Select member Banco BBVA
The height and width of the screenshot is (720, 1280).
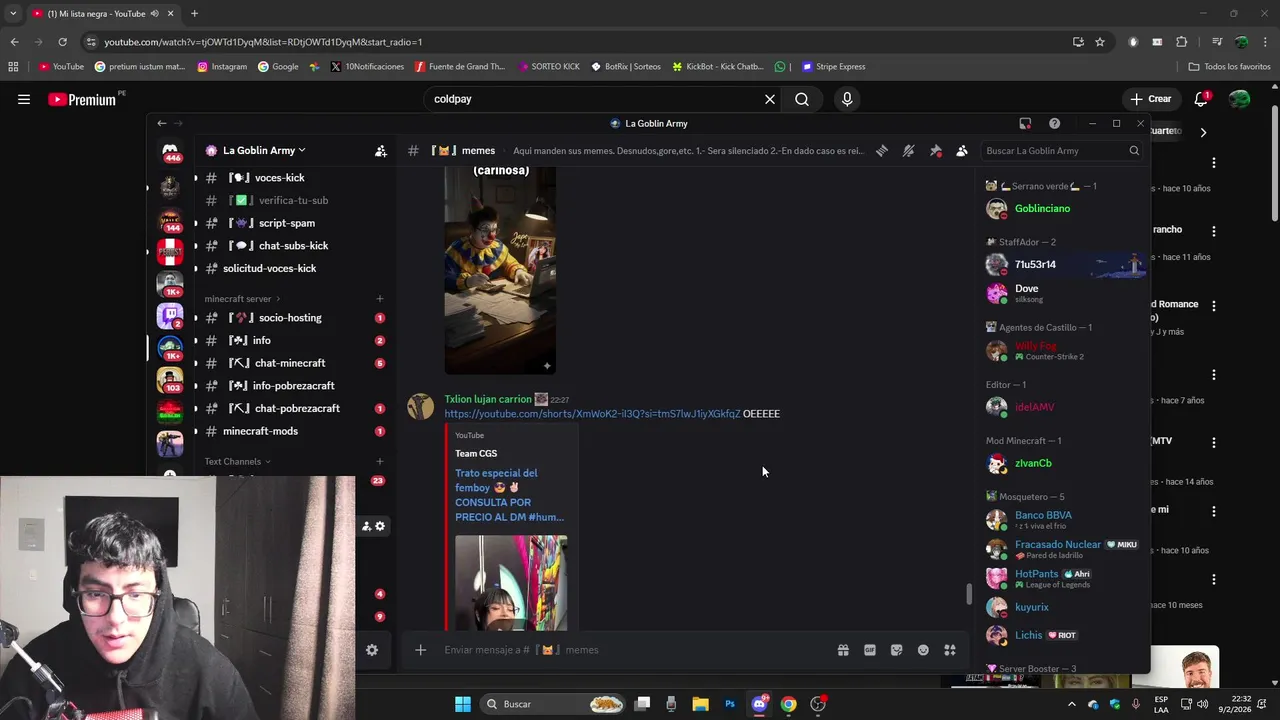[1064, 520]
